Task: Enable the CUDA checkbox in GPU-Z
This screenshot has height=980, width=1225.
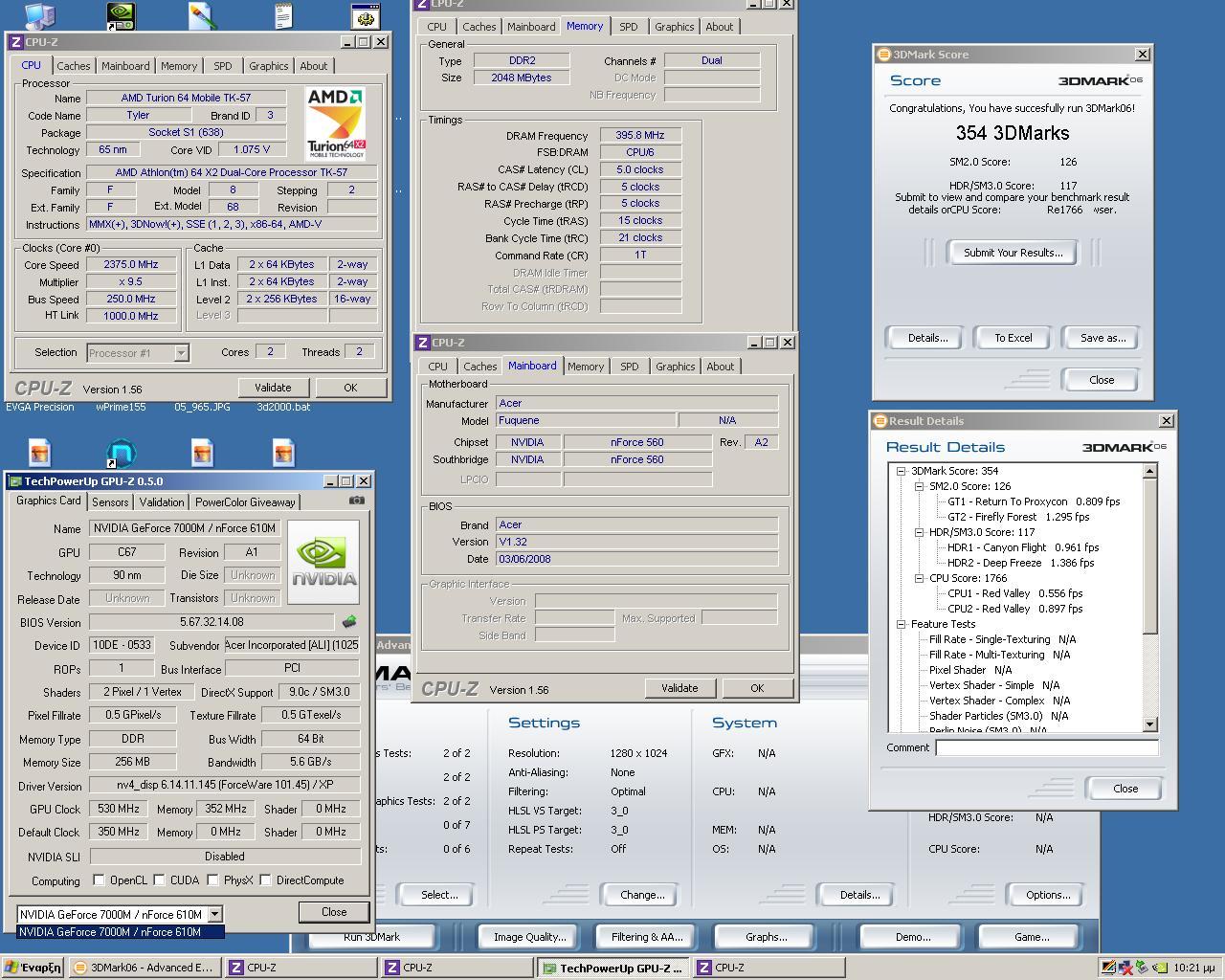Action: tap(159, 880)
